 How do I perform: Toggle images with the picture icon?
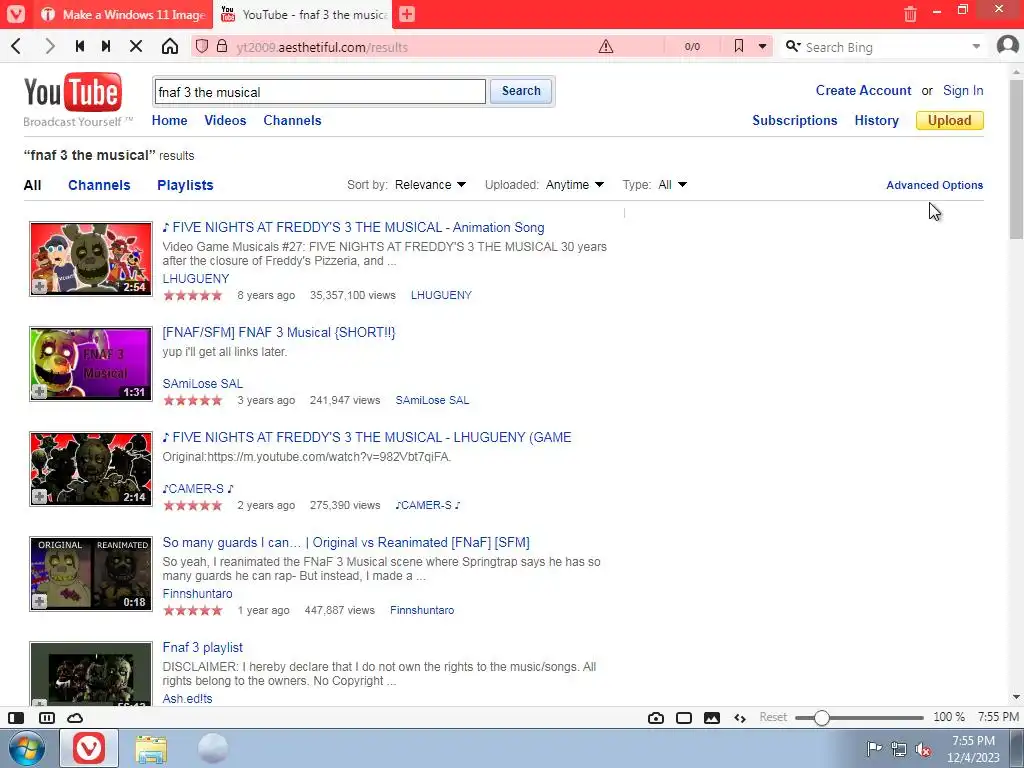(712, 718)
